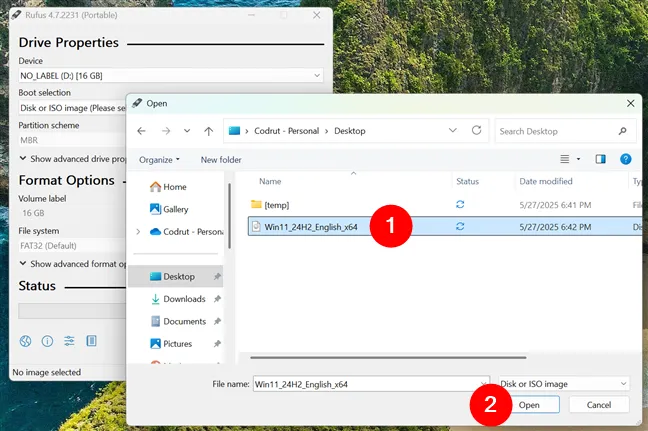Toggle the preview pane icon
Image resolution: width=648 pixels, height=431 pixels.
pyautogui.click(x=600, y=159)
